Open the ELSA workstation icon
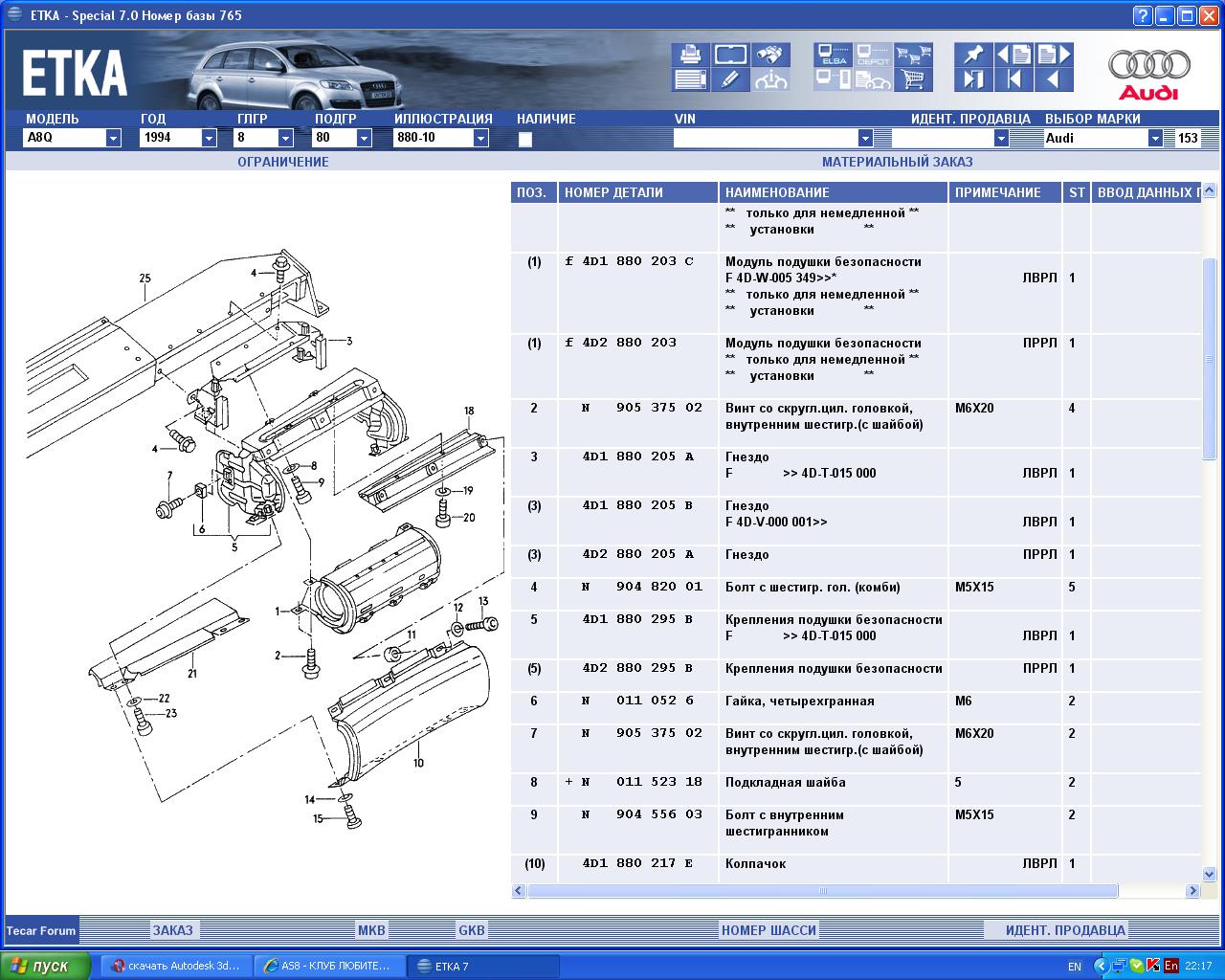Viewport: 1225px width, 980px height. coord(833,55)
